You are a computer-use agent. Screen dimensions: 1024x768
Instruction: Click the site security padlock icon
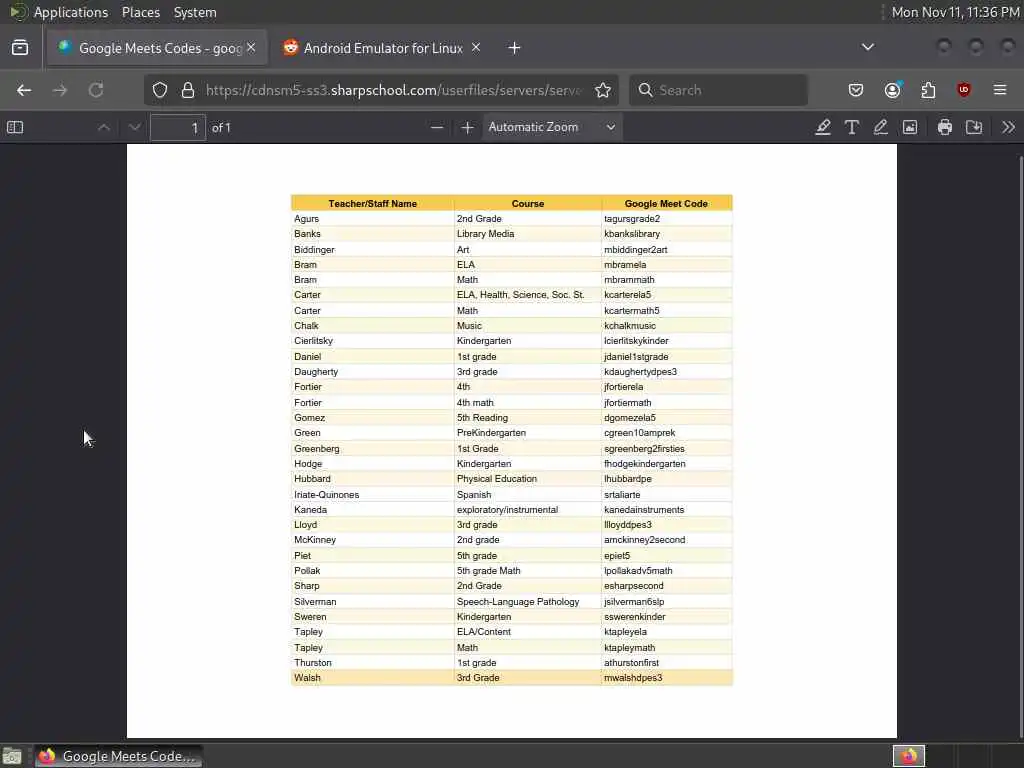188,90
